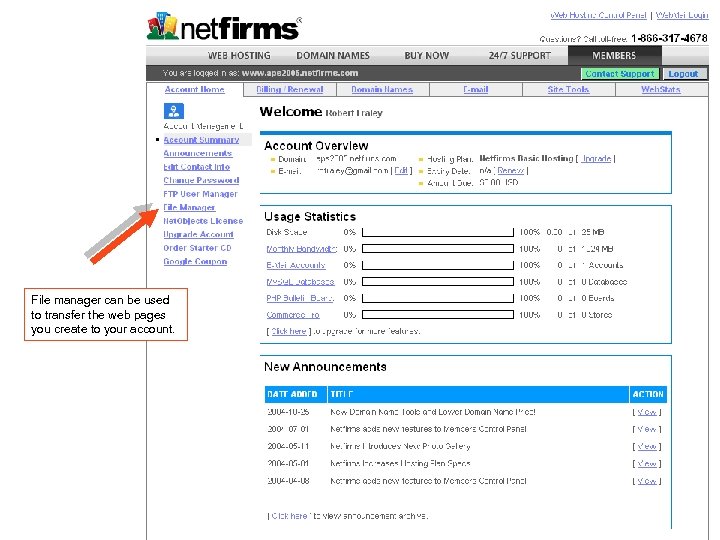The height and width of the screenshot is (540, 720).
Task: Open the Commerce Pro statistics link
Action: (x=293, y=315)
